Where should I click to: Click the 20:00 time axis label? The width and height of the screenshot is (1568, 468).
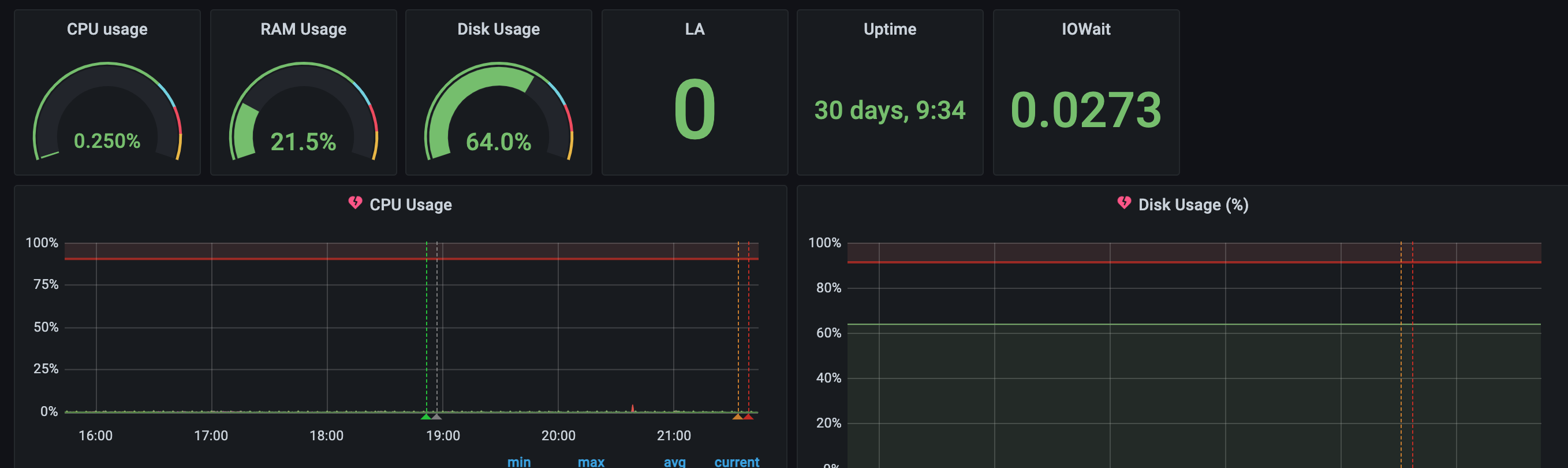[x=558, y=436]
